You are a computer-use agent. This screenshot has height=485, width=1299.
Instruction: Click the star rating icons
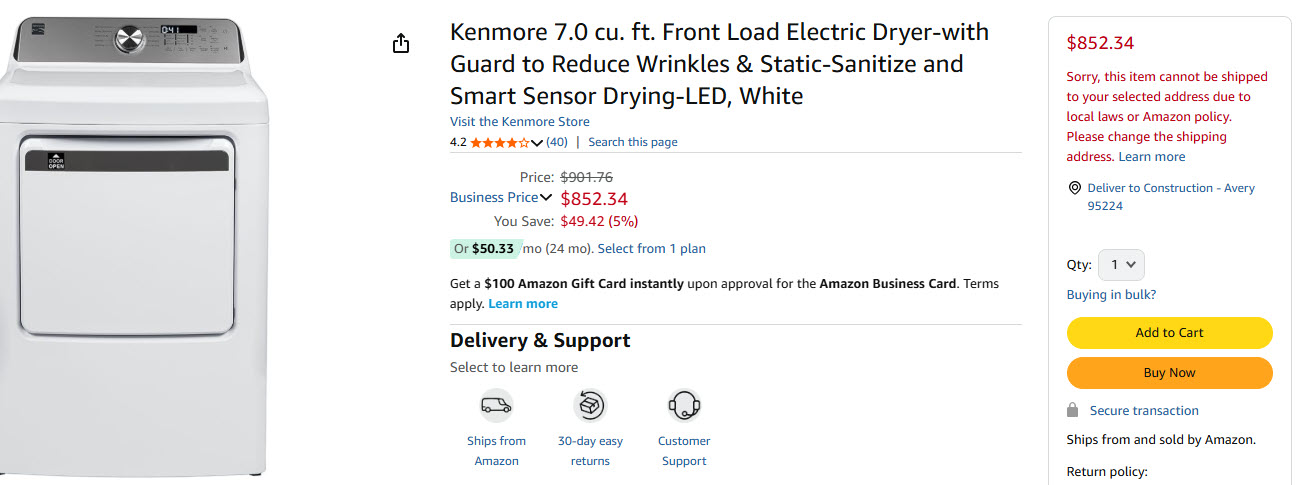click(x=500, y=142)
